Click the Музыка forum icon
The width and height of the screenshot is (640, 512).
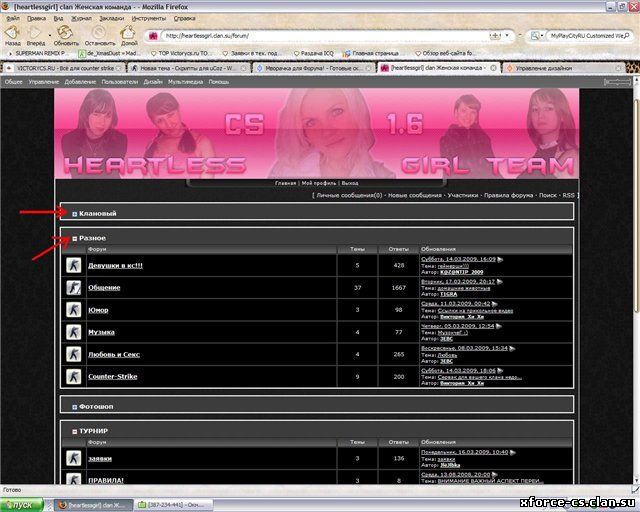point(73,332)
